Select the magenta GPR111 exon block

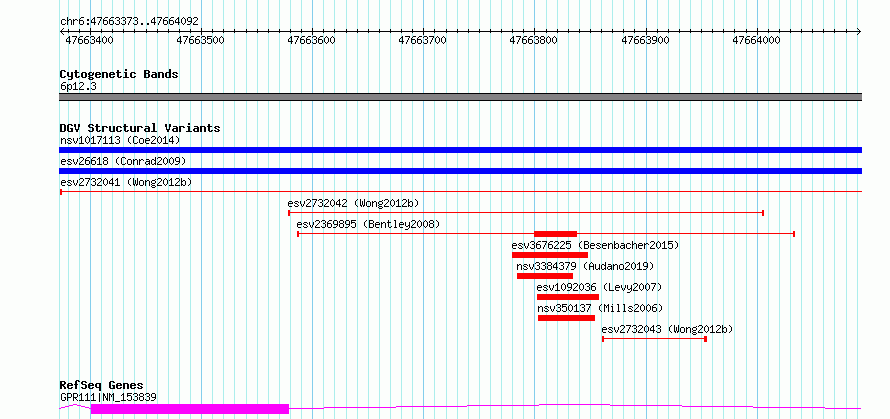pos(190,408)
